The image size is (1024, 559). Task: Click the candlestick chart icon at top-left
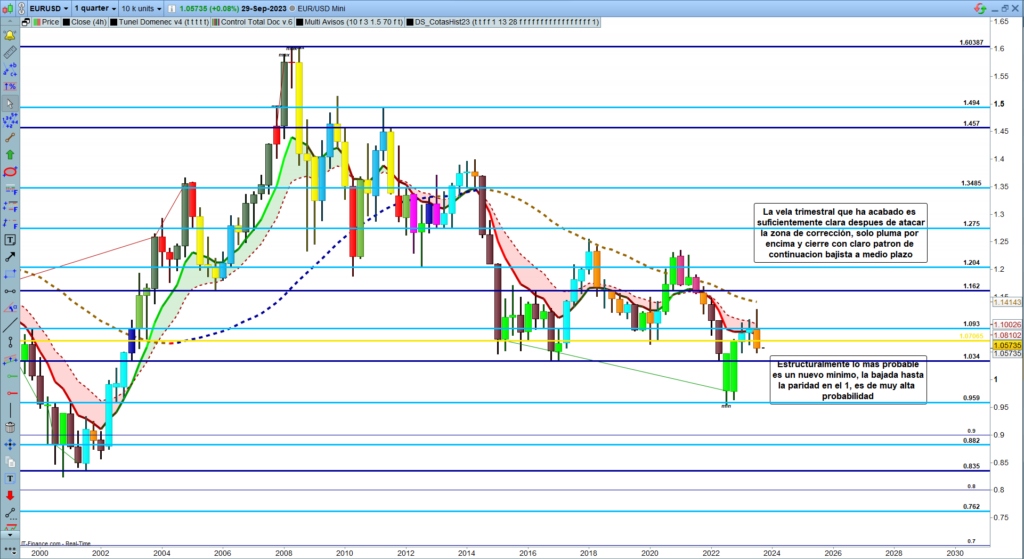click(x=10, y=6)
